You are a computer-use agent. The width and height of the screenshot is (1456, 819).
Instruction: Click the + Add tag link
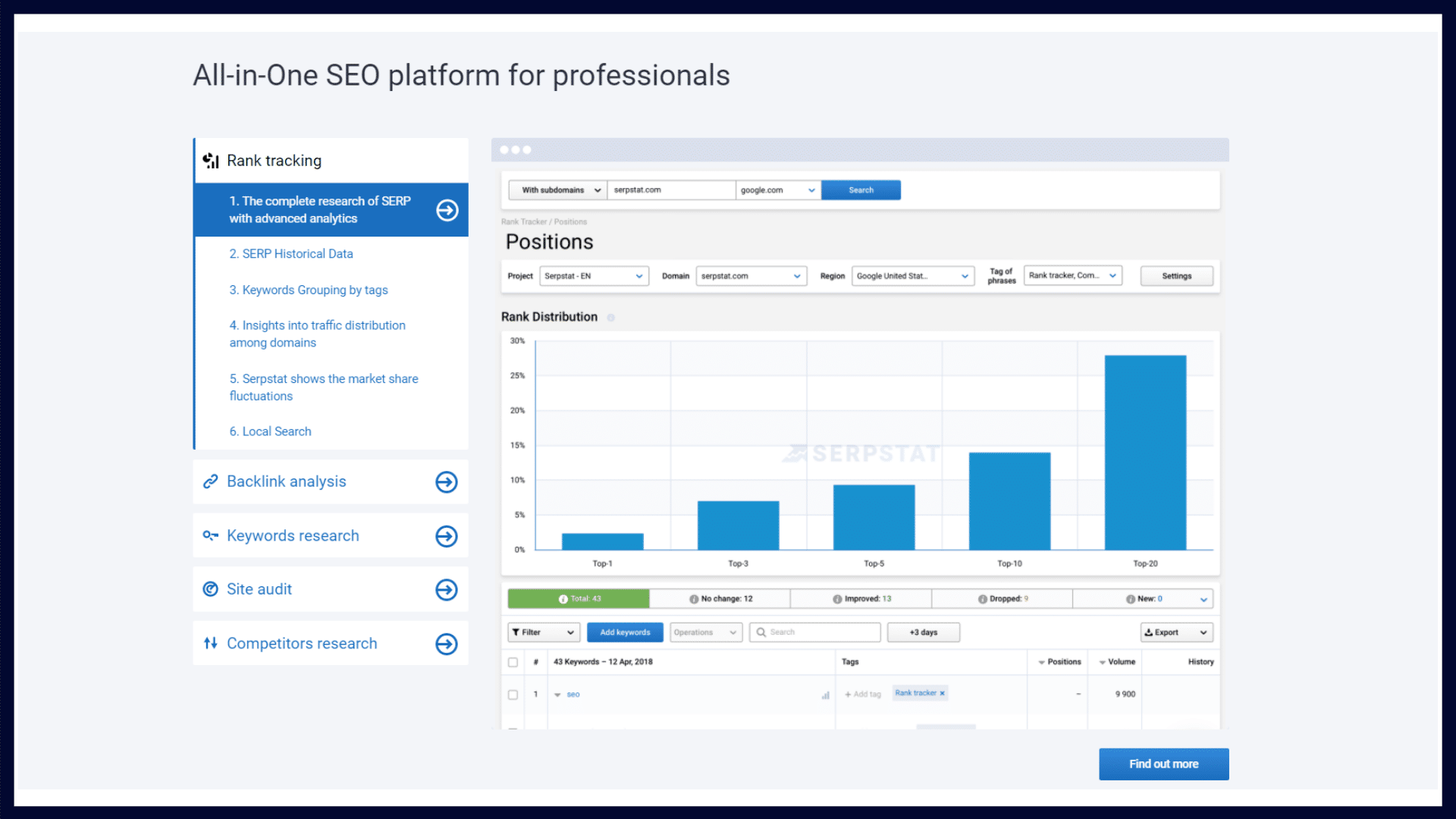click(863, 695)
